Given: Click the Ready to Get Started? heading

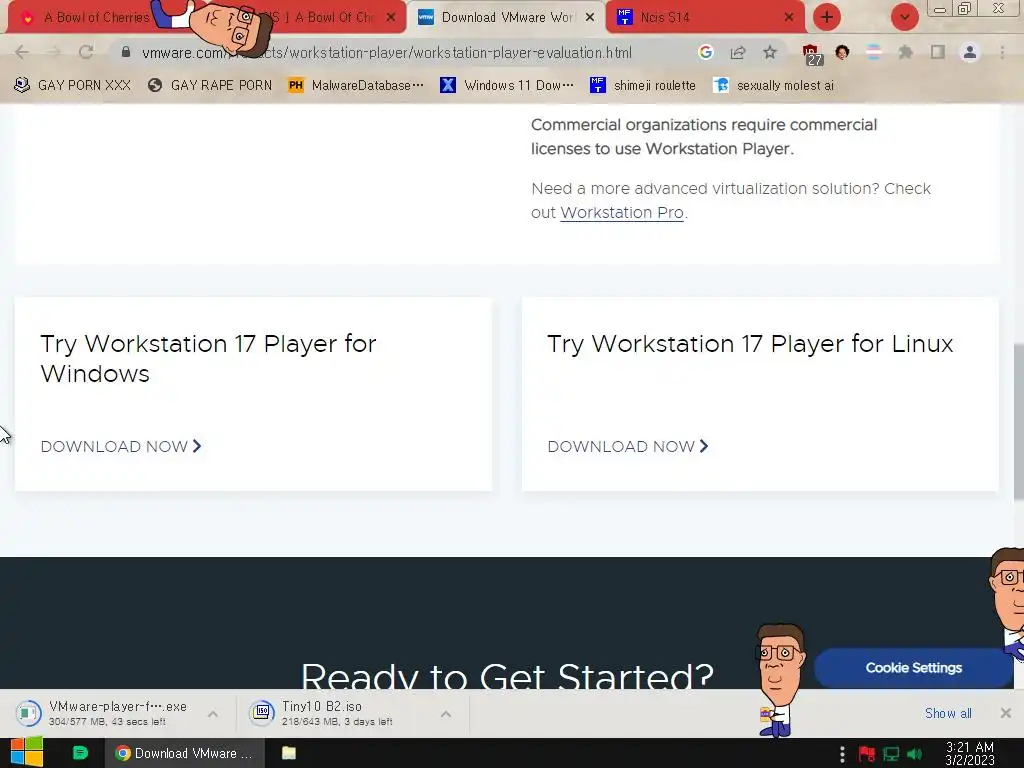Looking at the screenshot, I should [x=507, y=675].
